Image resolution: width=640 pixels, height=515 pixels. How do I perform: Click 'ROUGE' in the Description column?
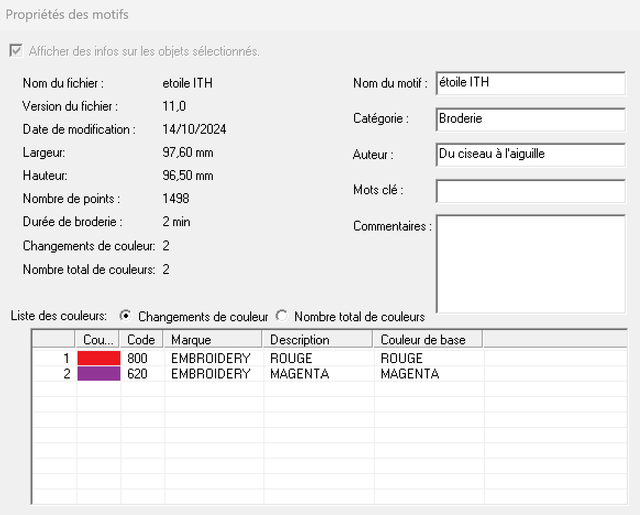click(x=291, y=358)
